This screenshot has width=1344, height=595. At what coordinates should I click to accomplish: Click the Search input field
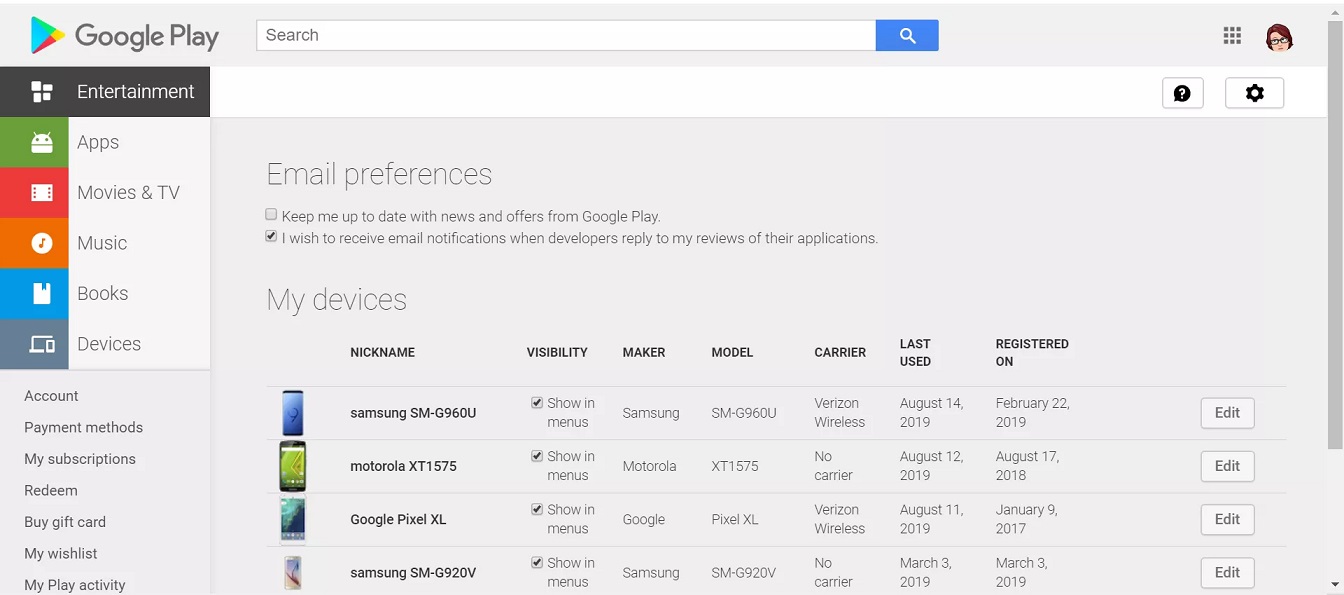tap(565, 35)
